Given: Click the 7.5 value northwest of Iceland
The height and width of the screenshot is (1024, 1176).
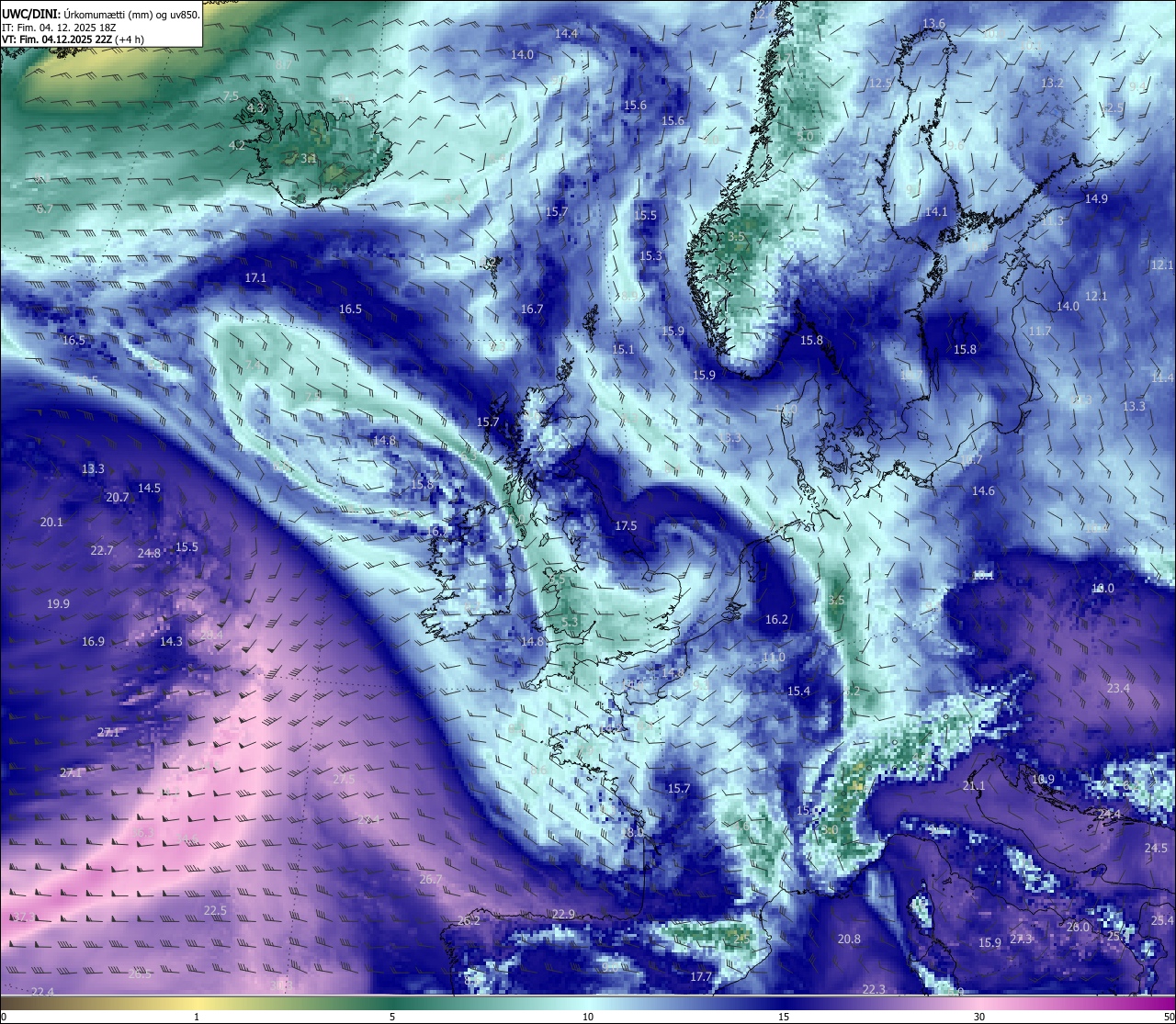Looking at the screenshot, I should pos(231,96).
